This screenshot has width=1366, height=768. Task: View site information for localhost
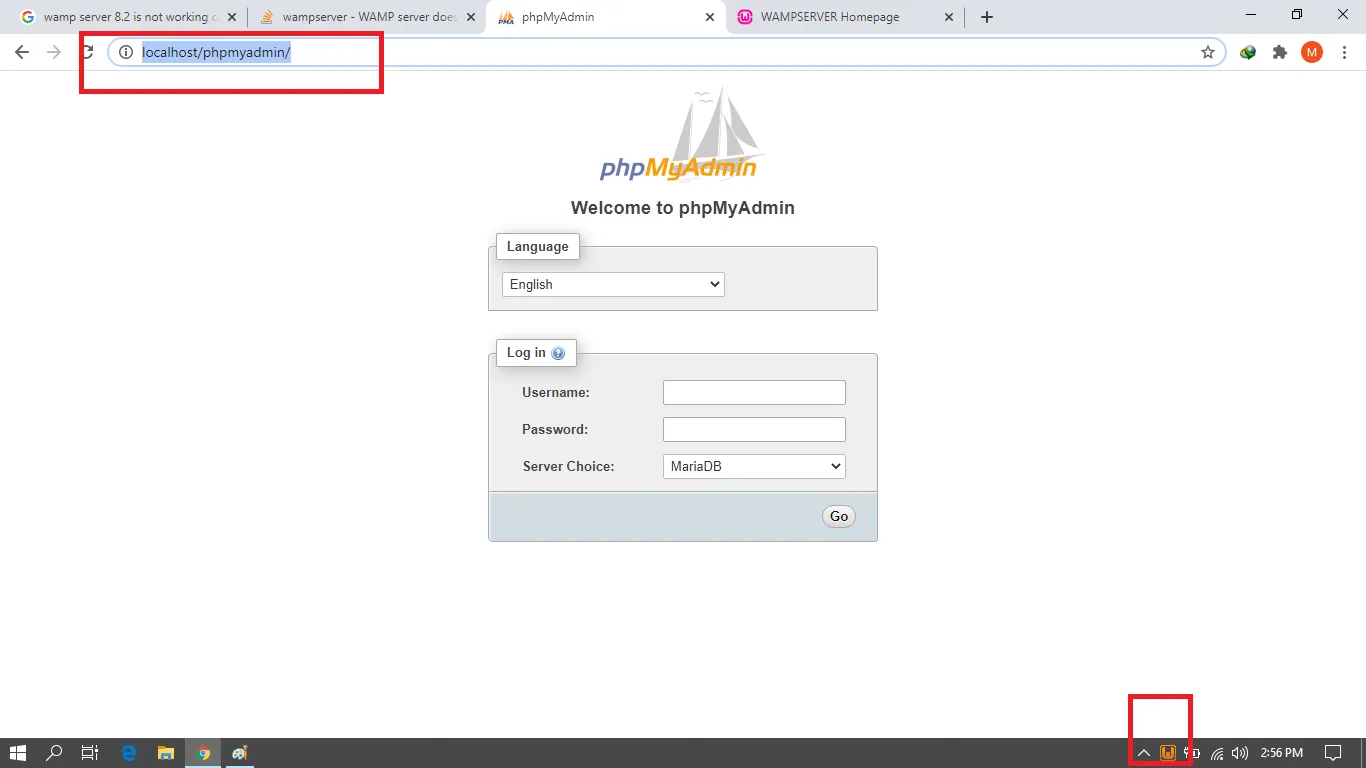(x=126, y=52)
